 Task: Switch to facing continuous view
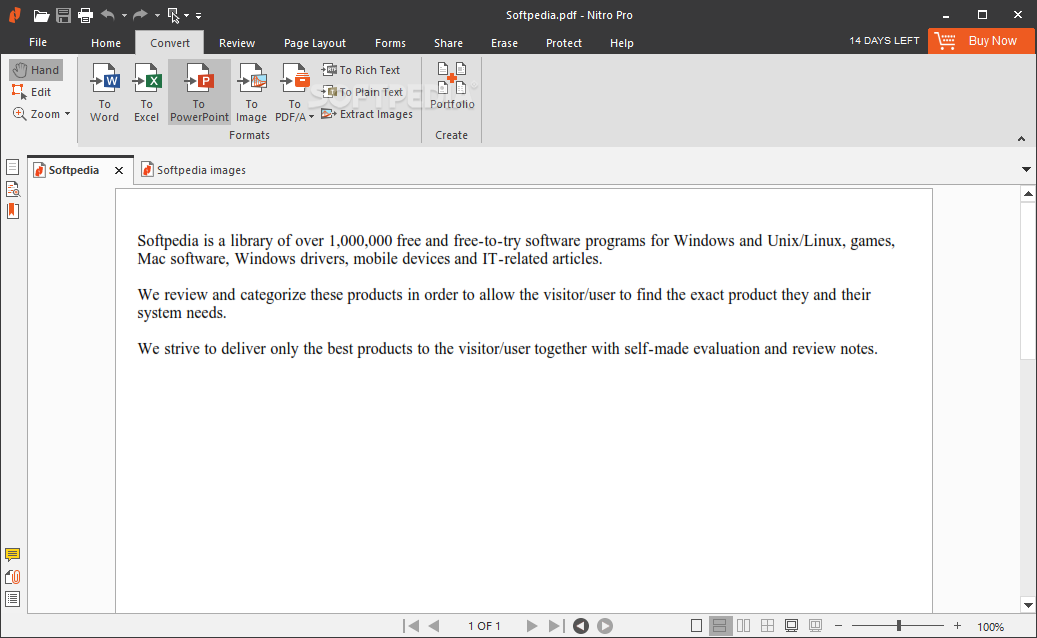[767, 625]
